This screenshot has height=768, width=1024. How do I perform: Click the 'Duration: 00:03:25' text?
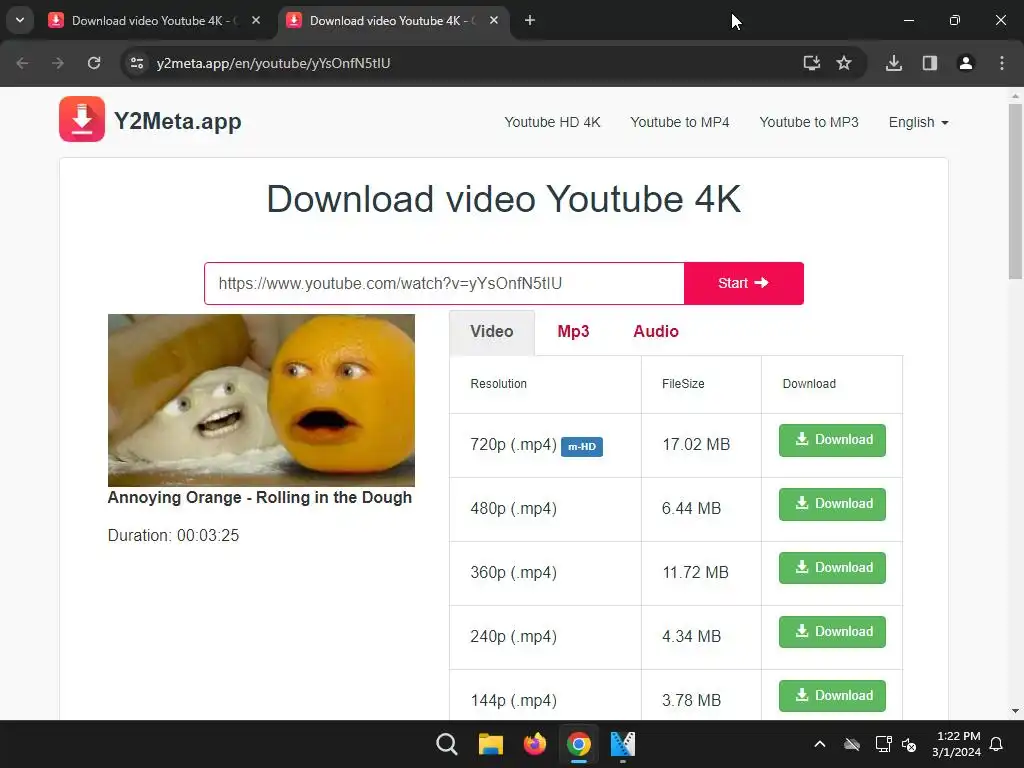coord(174,536)
